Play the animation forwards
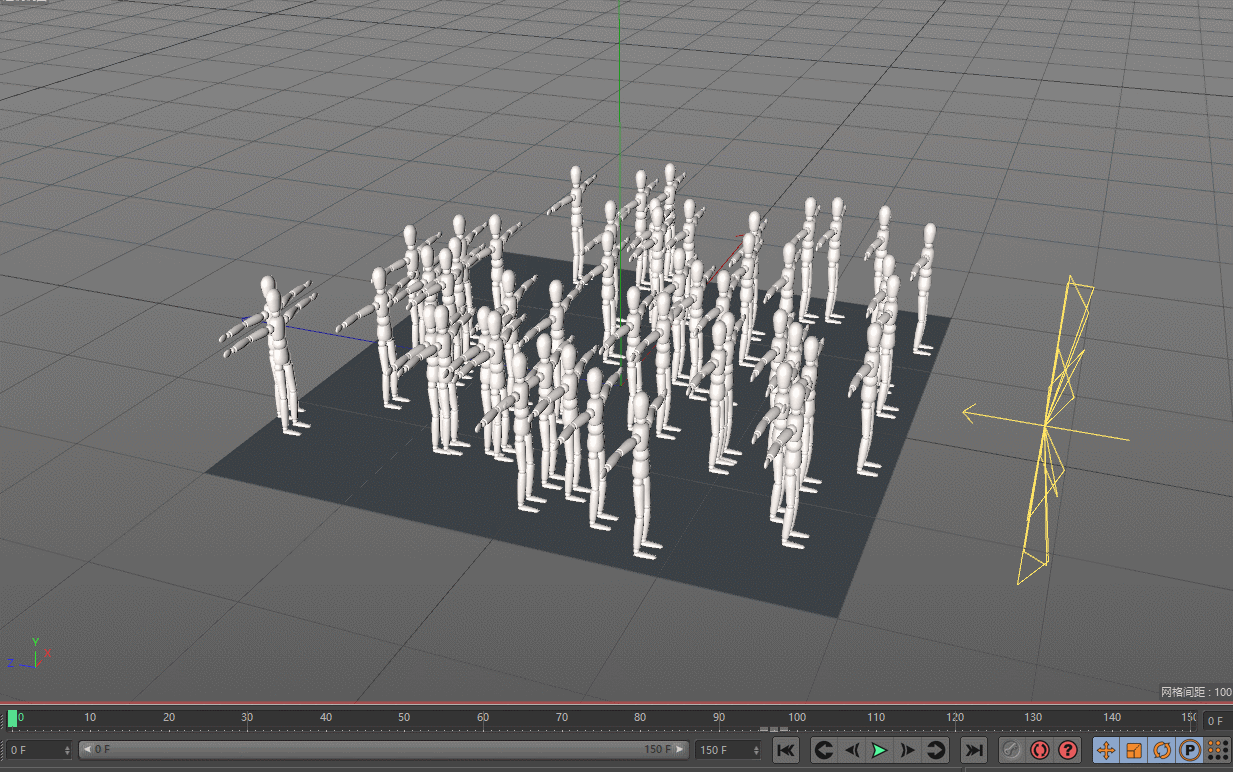 (879, 750)
